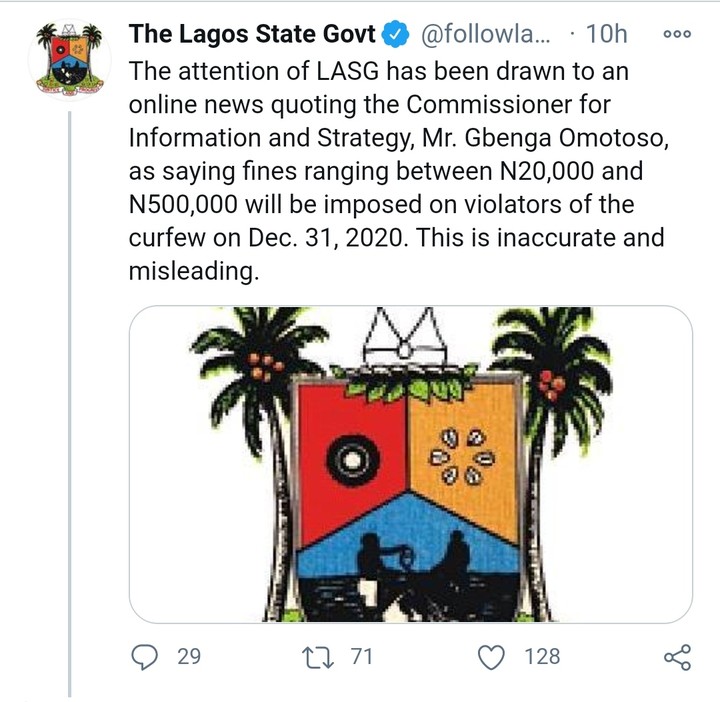Like the tweet with the heart icon
Screen dimensions: 720x702
[x=490, y=656]
